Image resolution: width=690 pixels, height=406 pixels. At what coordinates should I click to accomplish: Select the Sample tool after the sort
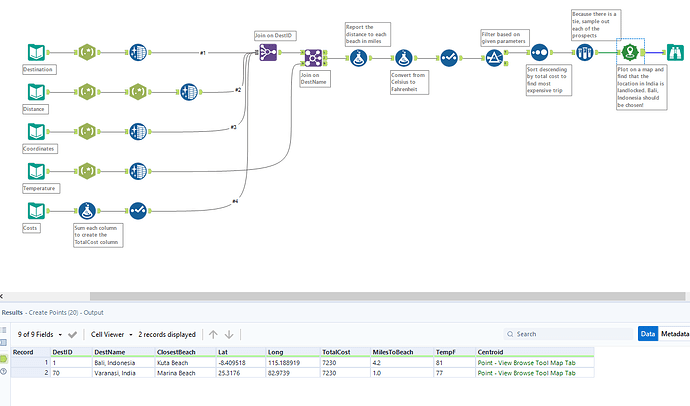[x=585, y=52]
